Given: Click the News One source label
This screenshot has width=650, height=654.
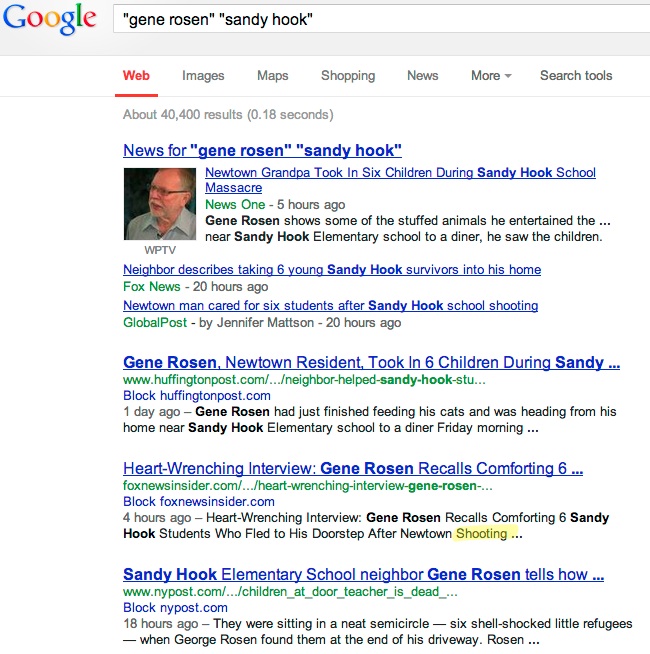Looking at the screenshot, I should [235, 204].
